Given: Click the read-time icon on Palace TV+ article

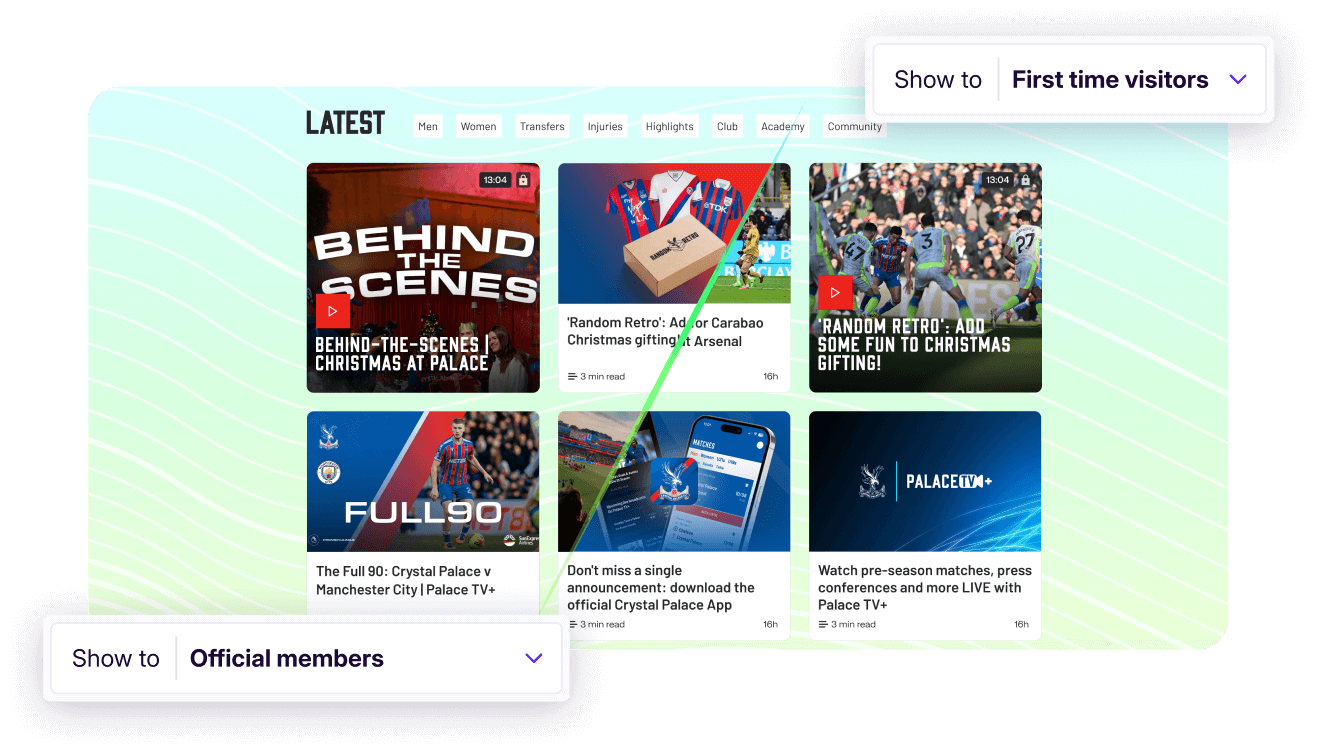Looking at the screenshot, I should [823, 625].
